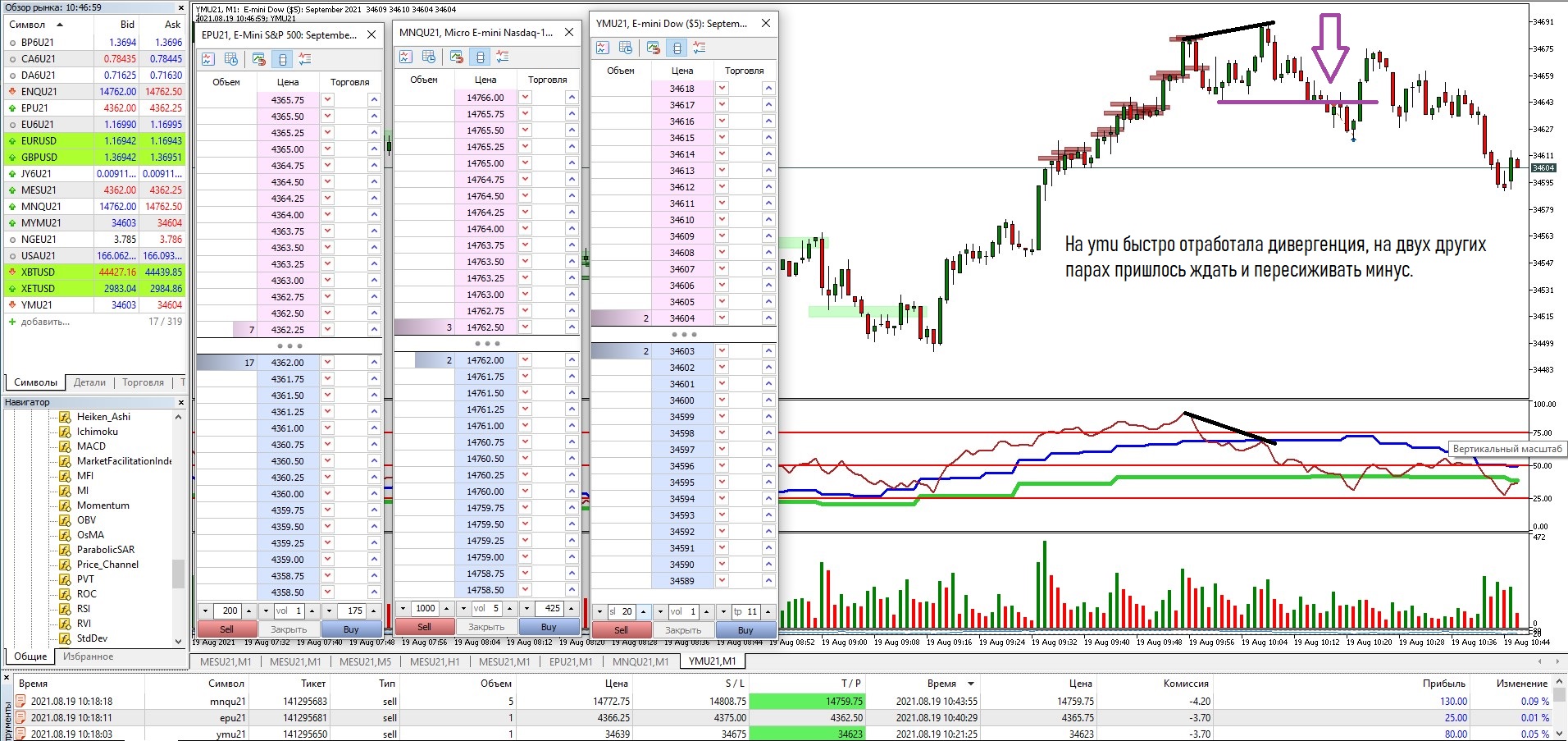This screenshot has height=741, width=1568.
Task: Select the Momentum indicator icon in Navigator
Action: point(65,505)
